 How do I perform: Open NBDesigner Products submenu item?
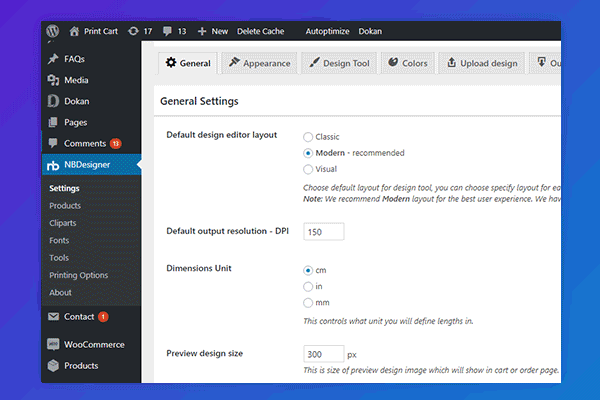tap(65, 206)
